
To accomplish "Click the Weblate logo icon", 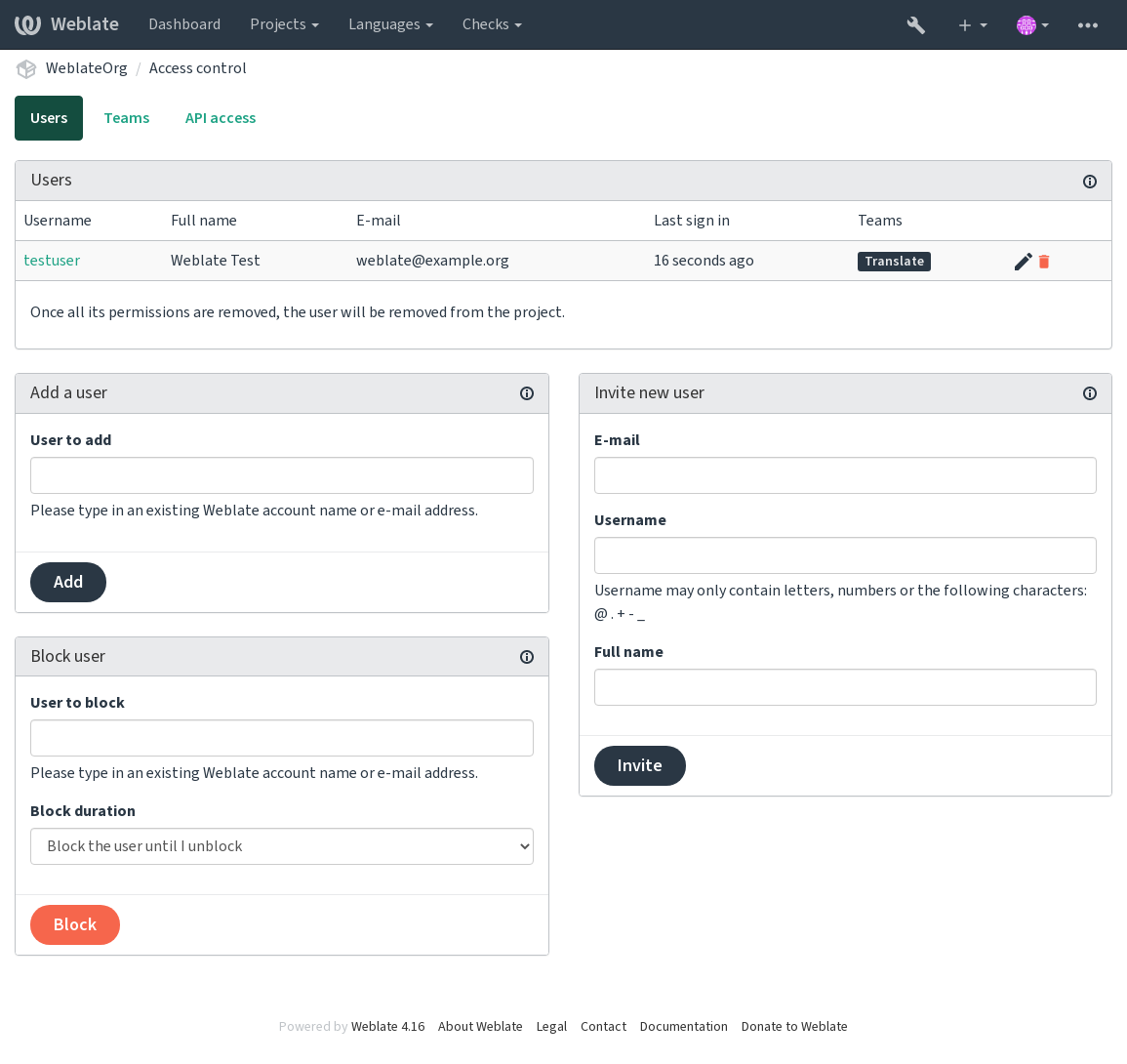I will pyautogui.click(x=27, y=24).
